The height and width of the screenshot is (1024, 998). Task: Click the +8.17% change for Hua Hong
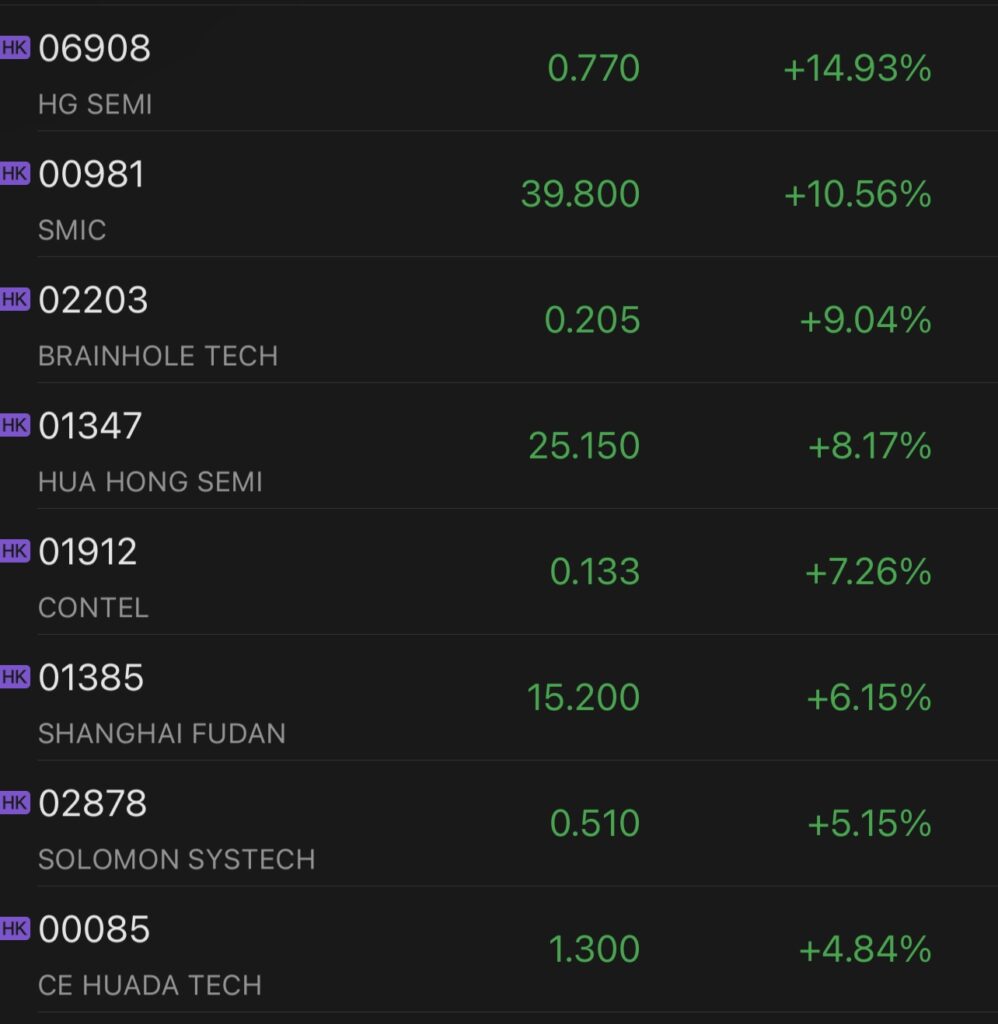point(869,446)
